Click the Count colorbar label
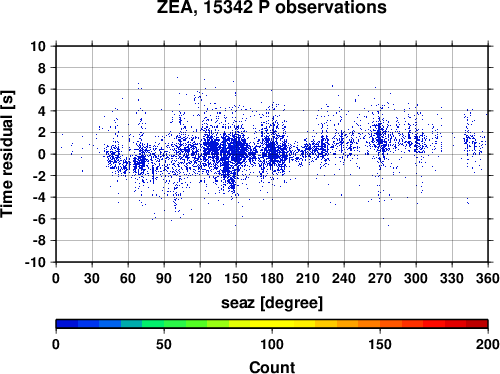Viewport: 500px width, 374px height. 272,367
